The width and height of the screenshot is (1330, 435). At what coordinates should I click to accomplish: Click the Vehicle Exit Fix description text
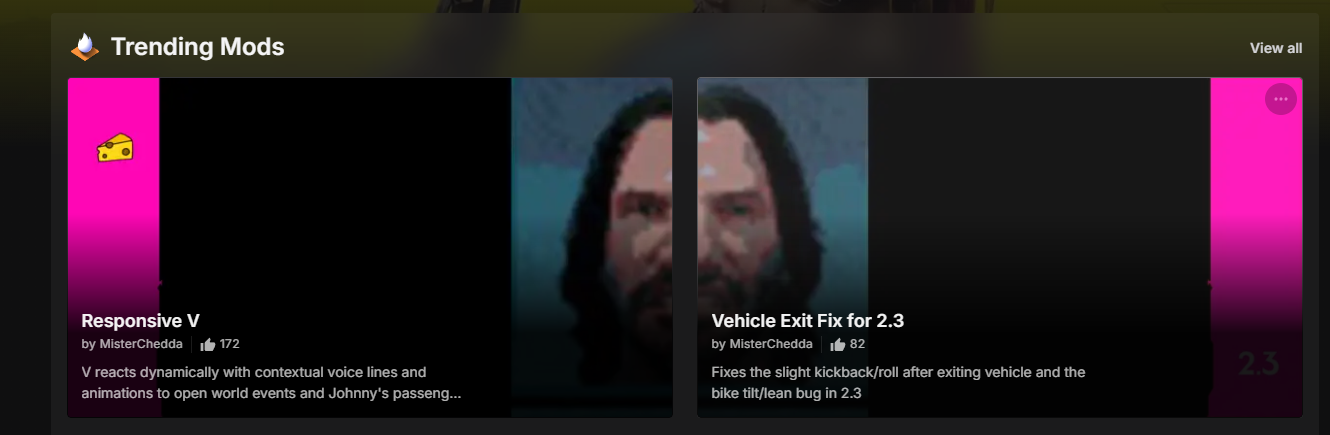coord(898,382)
